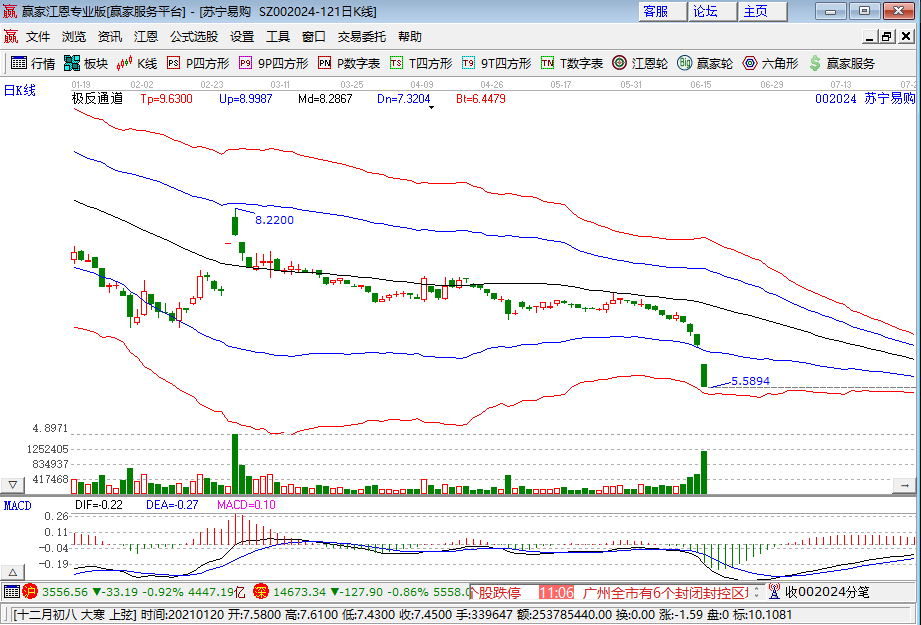The width and height of the screenshot is (921, 625).
Task: Open the 六角形 tool
Action: click(767, 62)
